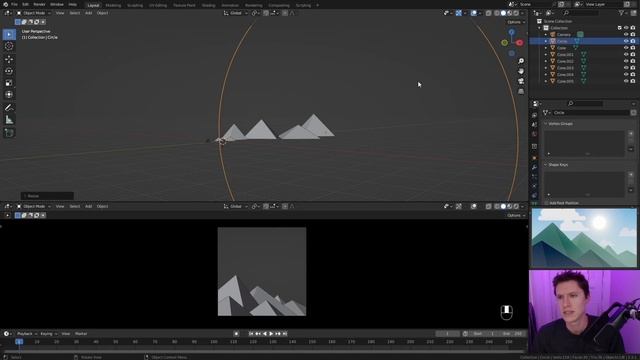Click the Z axis on navigation gizmo
This screenshot has height=360, width=640.
click(511, 32)
